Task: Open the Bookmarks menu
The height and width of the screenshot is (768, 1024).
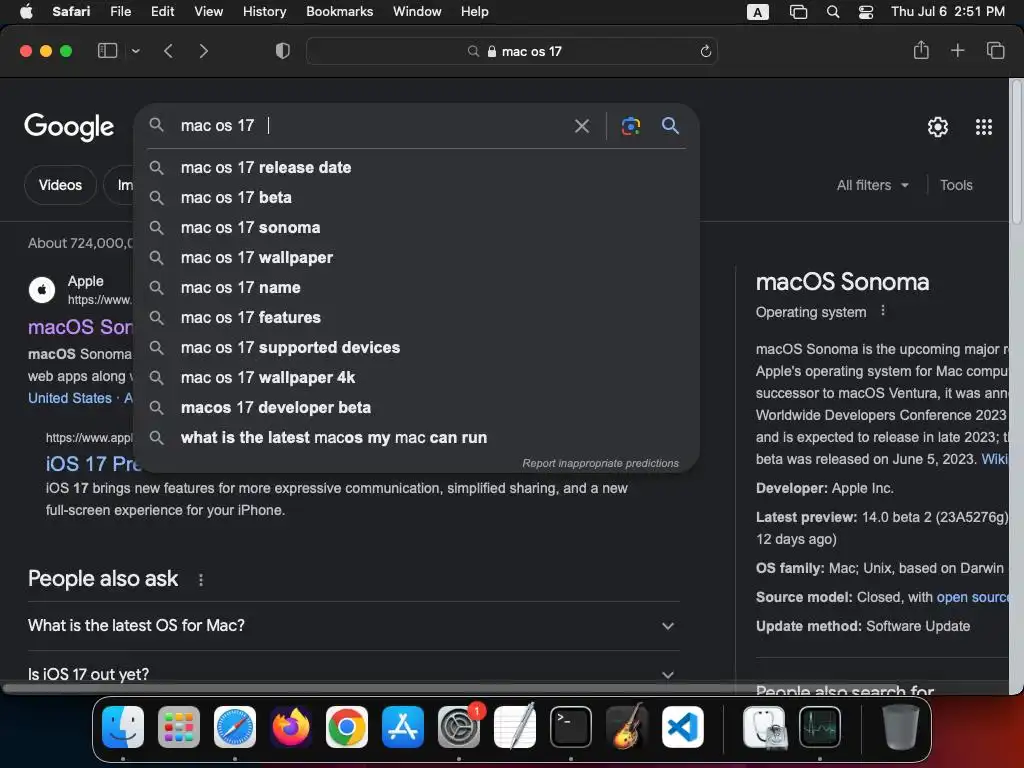Action: 340,12
